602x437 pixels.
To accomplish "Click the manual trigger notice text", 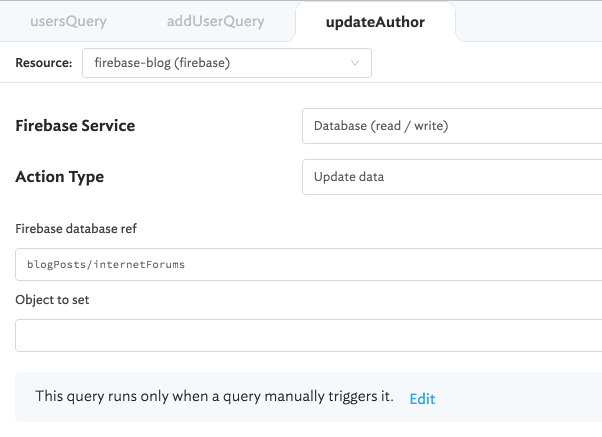I will click(214, 397).
